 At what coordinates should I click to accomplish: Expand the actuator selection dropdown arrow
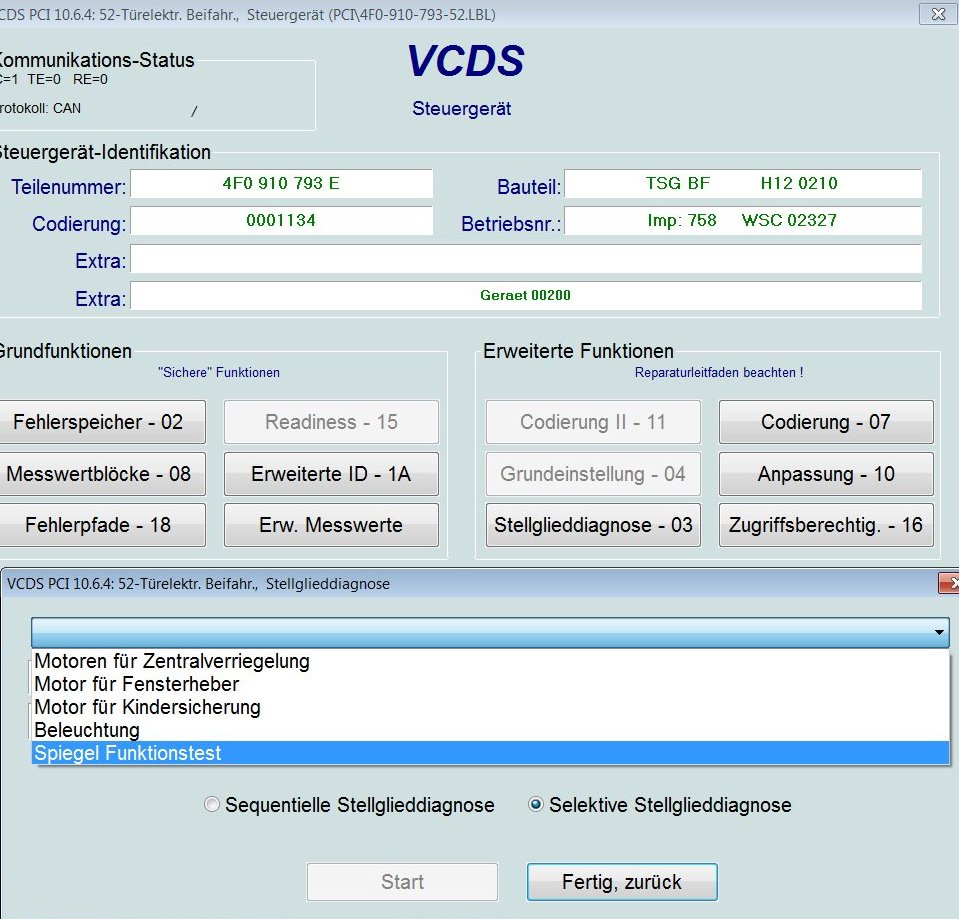coord(939,632)
